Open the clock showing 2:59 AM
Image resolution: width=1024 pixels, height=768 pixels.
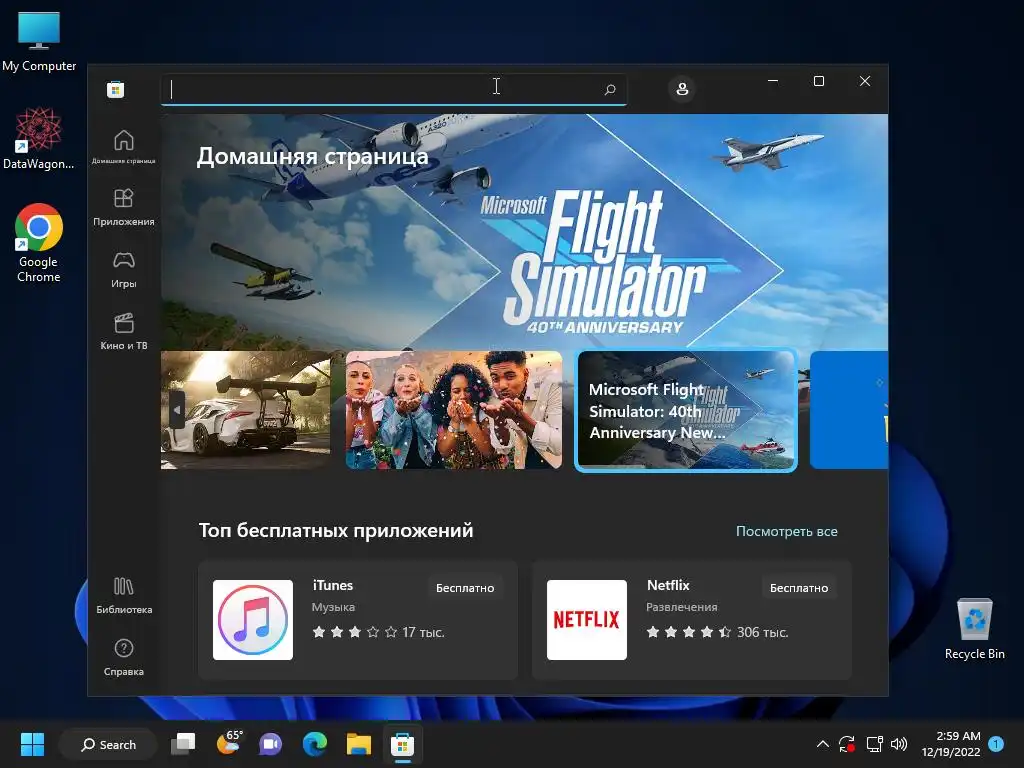[x=951, y=744]
